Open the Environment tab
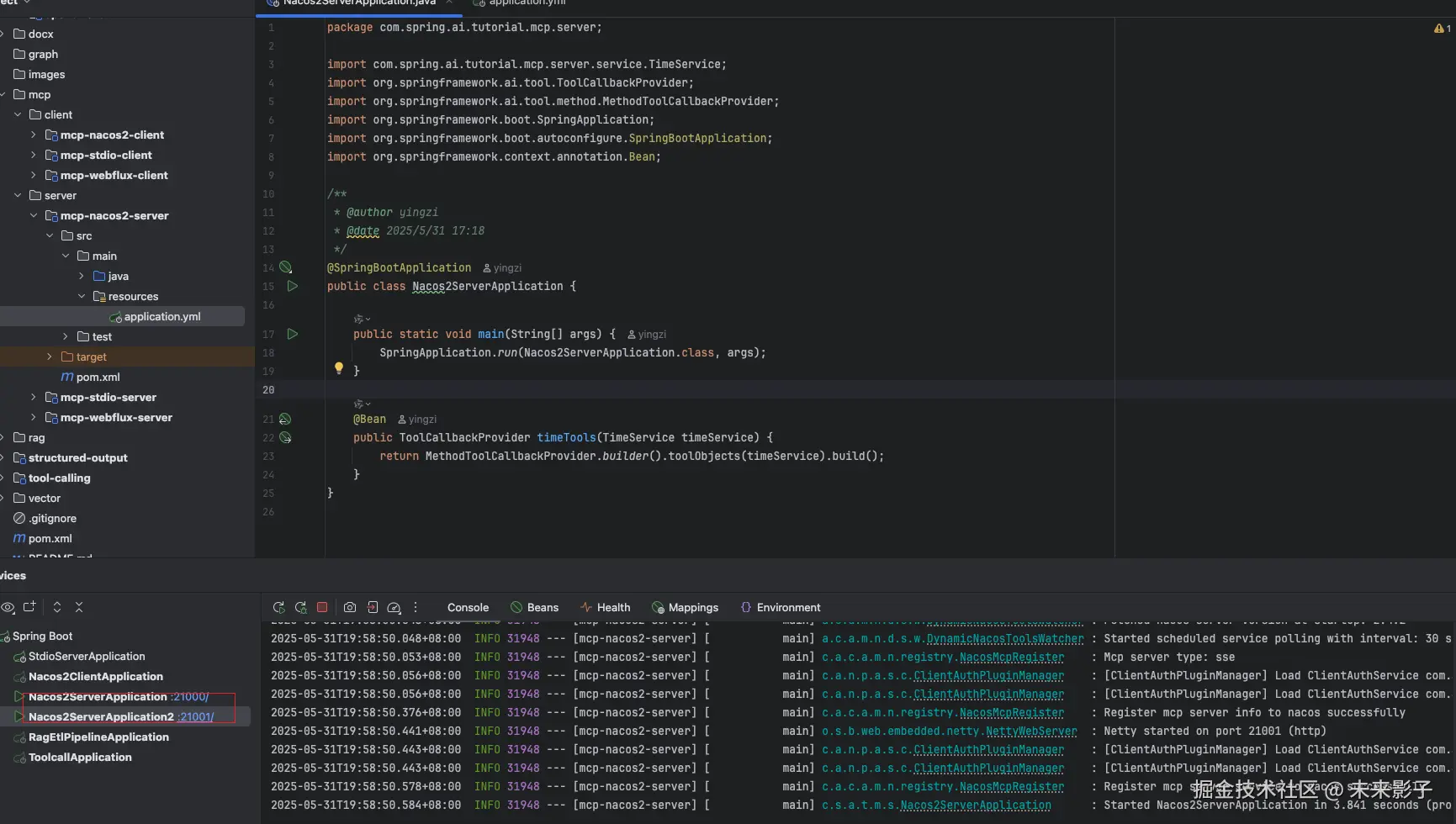Screen dimensions: 1456x824 pos(780,607)
